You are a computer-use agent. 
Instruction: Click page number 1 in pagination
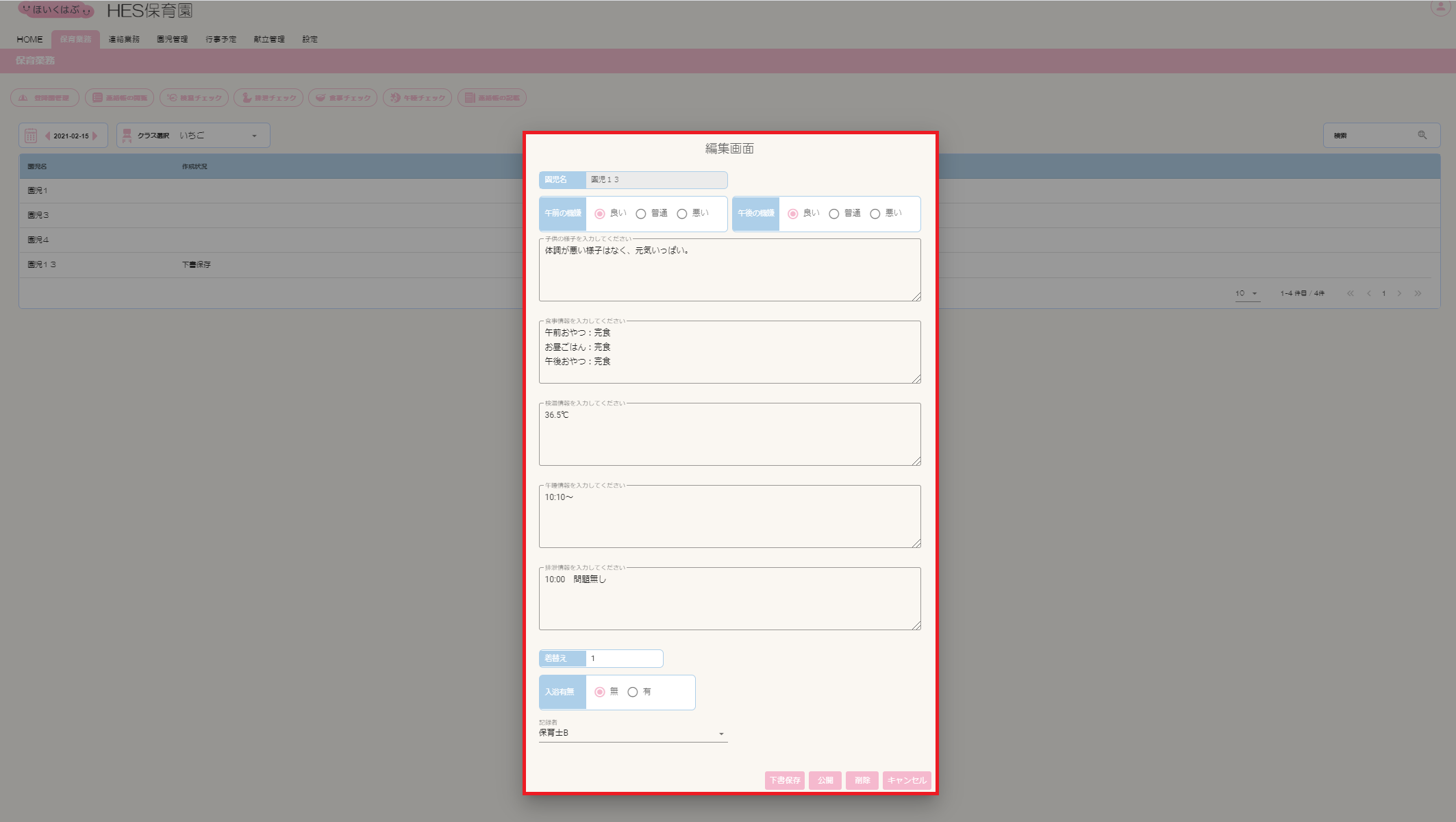coord(1384,293)
